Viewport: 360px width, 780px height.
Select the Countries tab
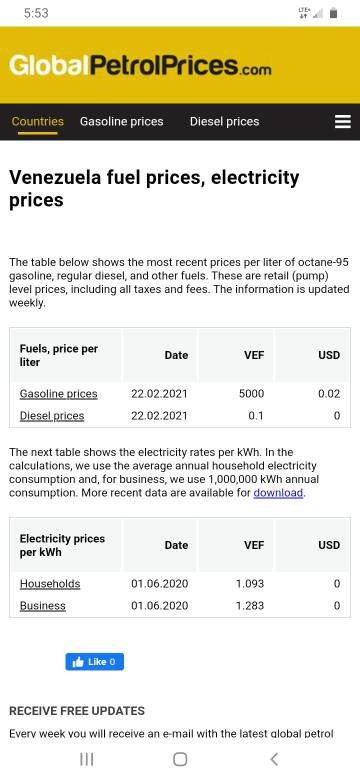click(x=38, y=121)
